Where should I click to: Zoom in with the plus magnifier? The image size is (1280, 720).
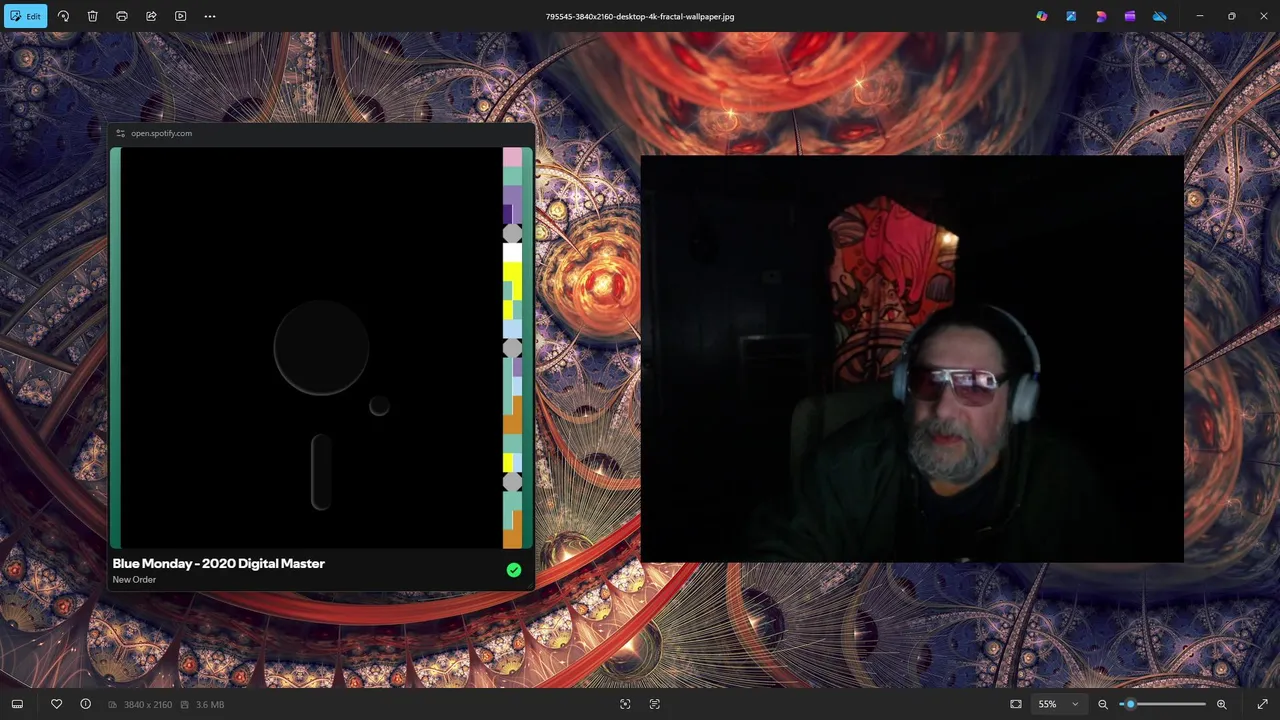point(1222,704)
